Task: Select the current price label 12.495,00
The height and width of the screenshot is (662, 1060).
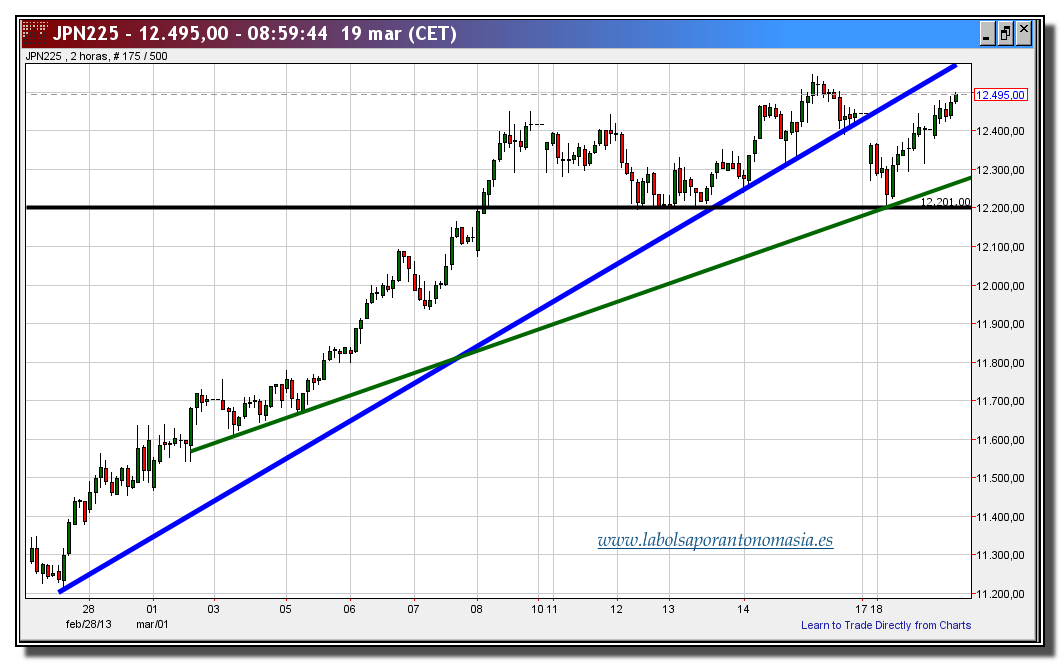Action: click(x=1000, y=95)
